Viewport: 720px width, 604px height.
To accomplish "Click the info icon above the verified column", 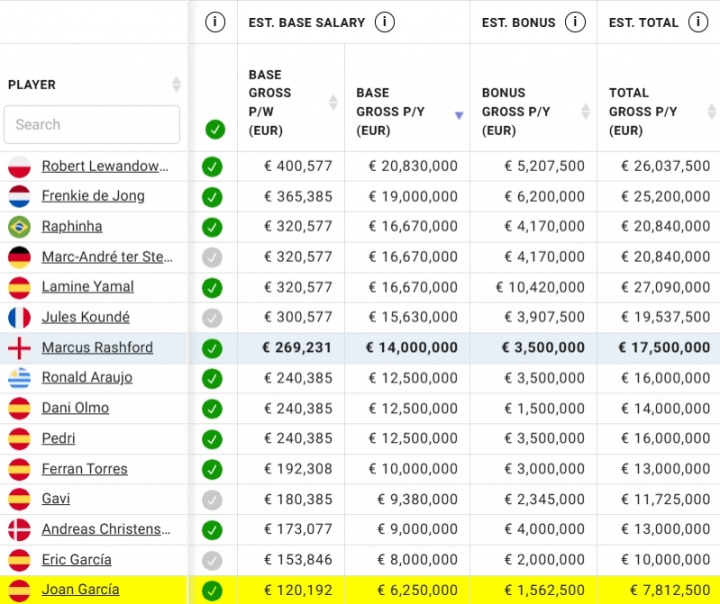I will 214,22.
